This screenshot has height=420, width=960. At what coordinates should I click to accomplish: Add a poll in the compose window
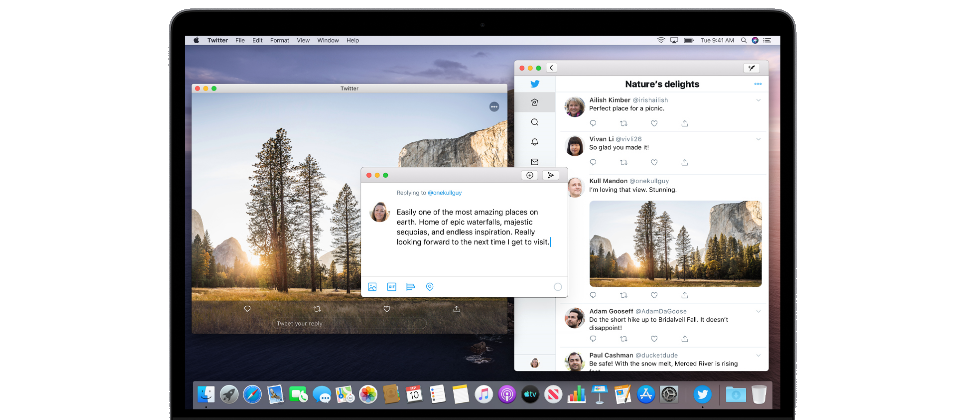click(x=410, y=287)
